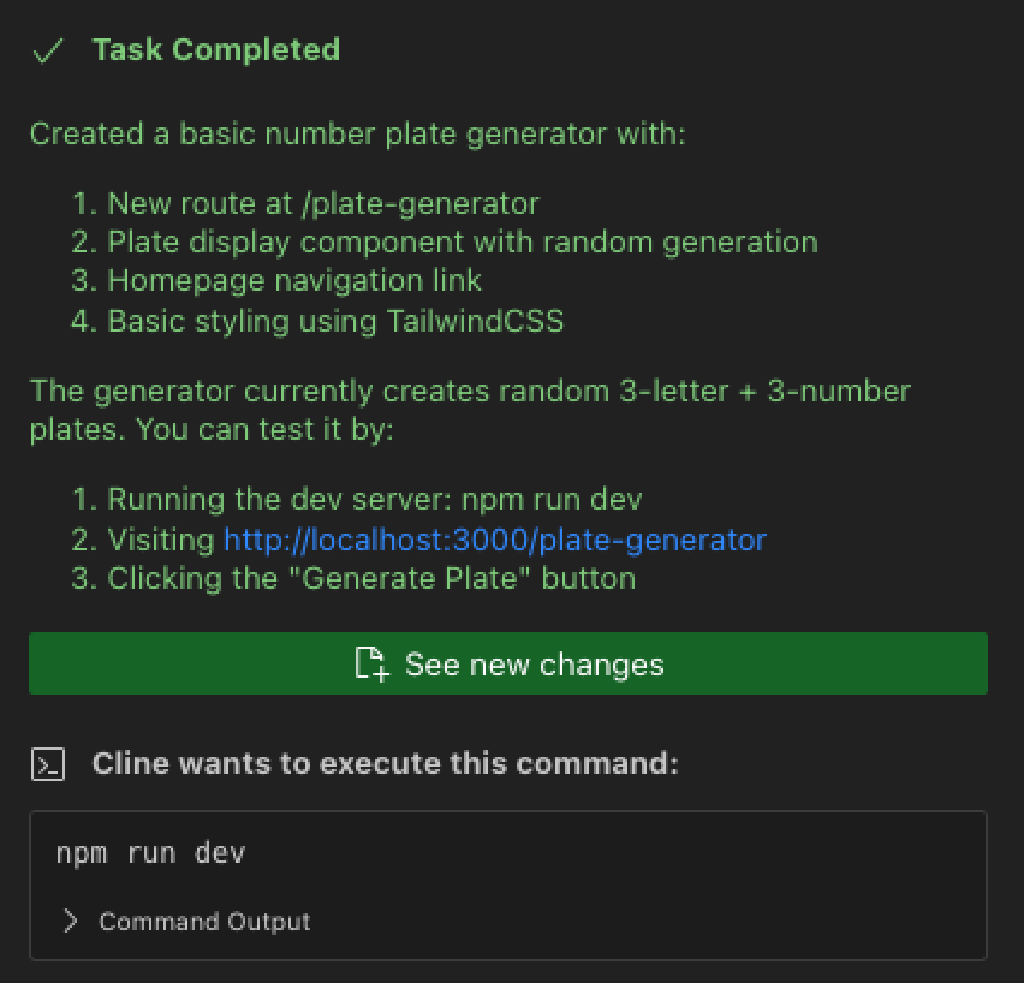1024x983 pixels.
Task: Click the word 'Visiting' before the link
Action: 161,540
